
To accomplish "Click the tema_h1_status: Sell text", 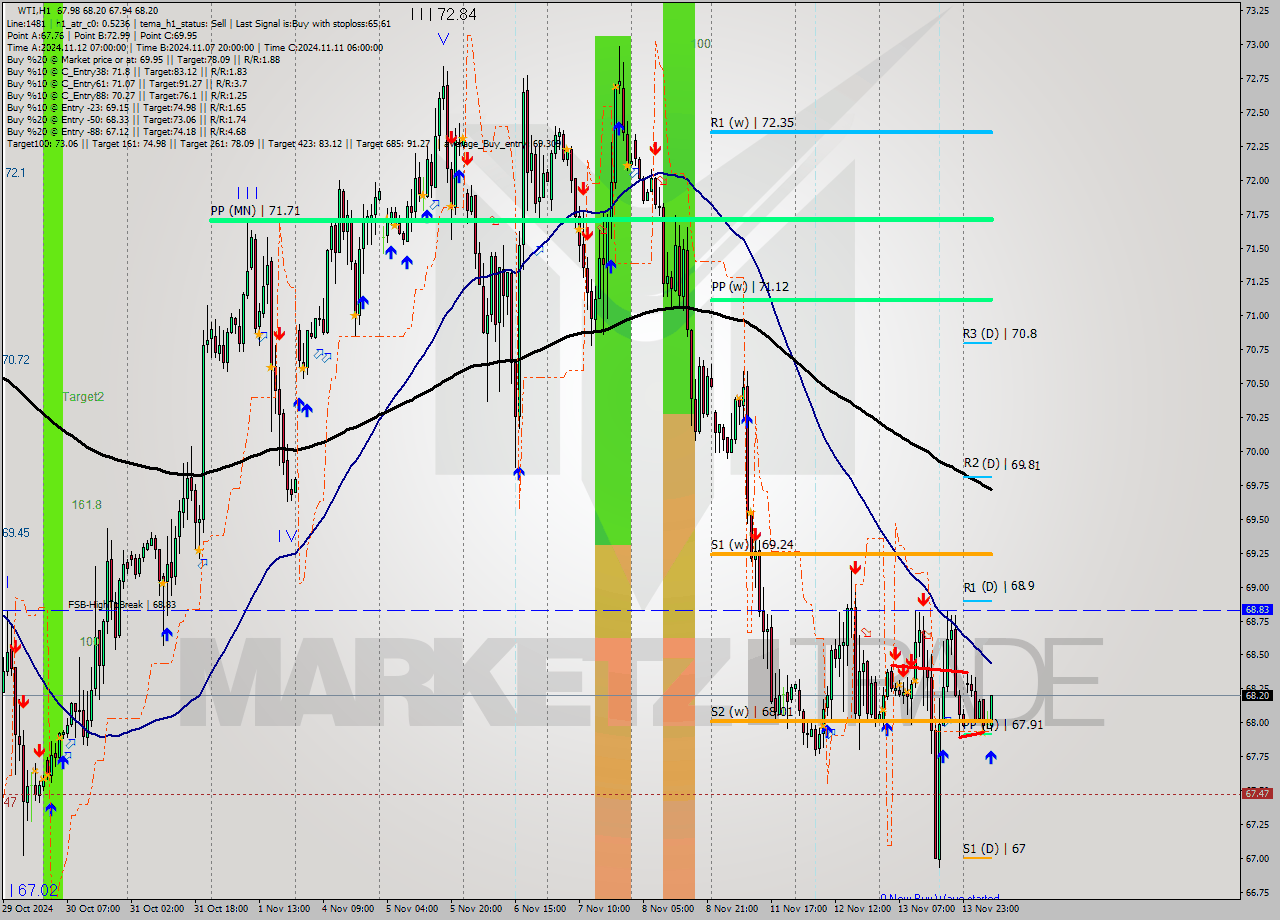I will pos(185,23).
